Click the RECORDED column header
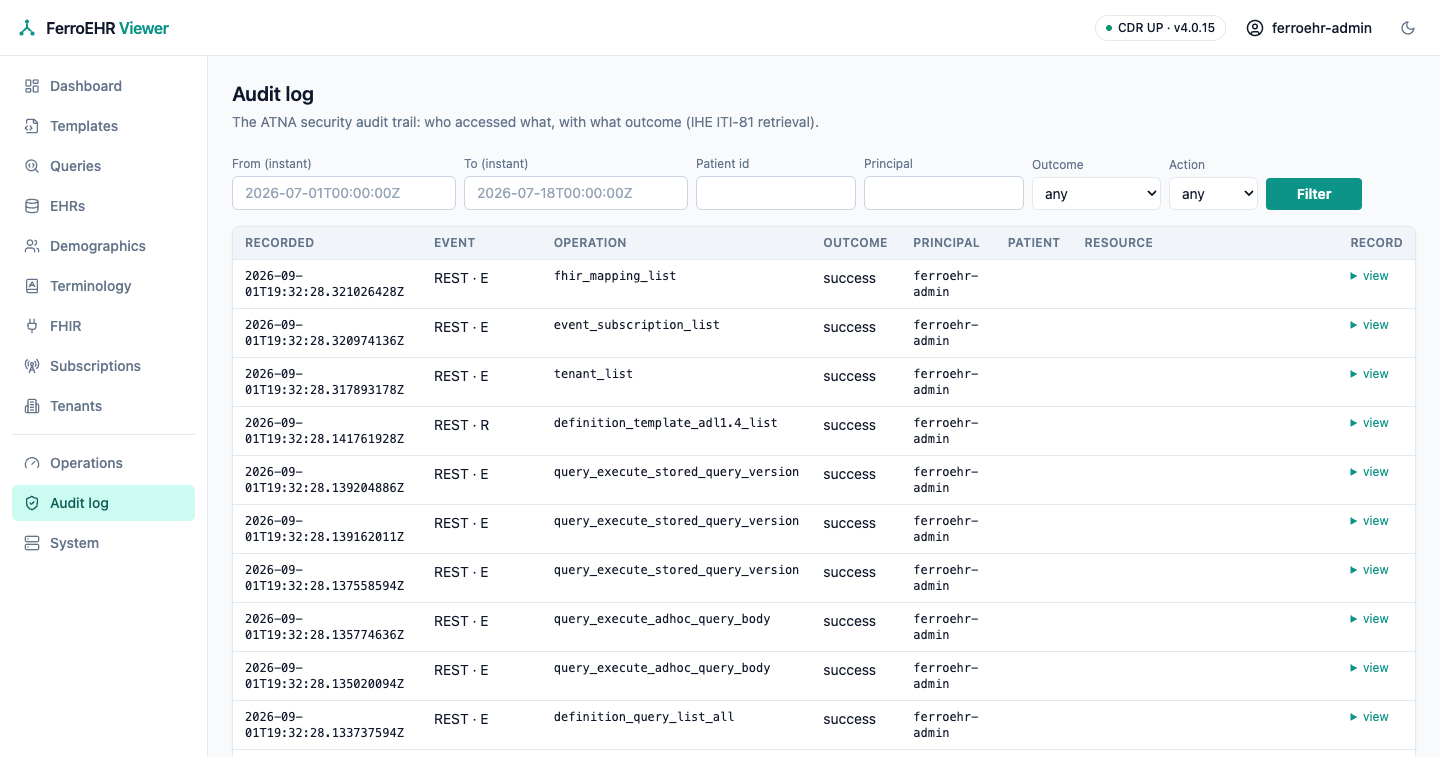The width and height of the screenshot is (1440, 757). pyautogui.click(x=280, y=243)
